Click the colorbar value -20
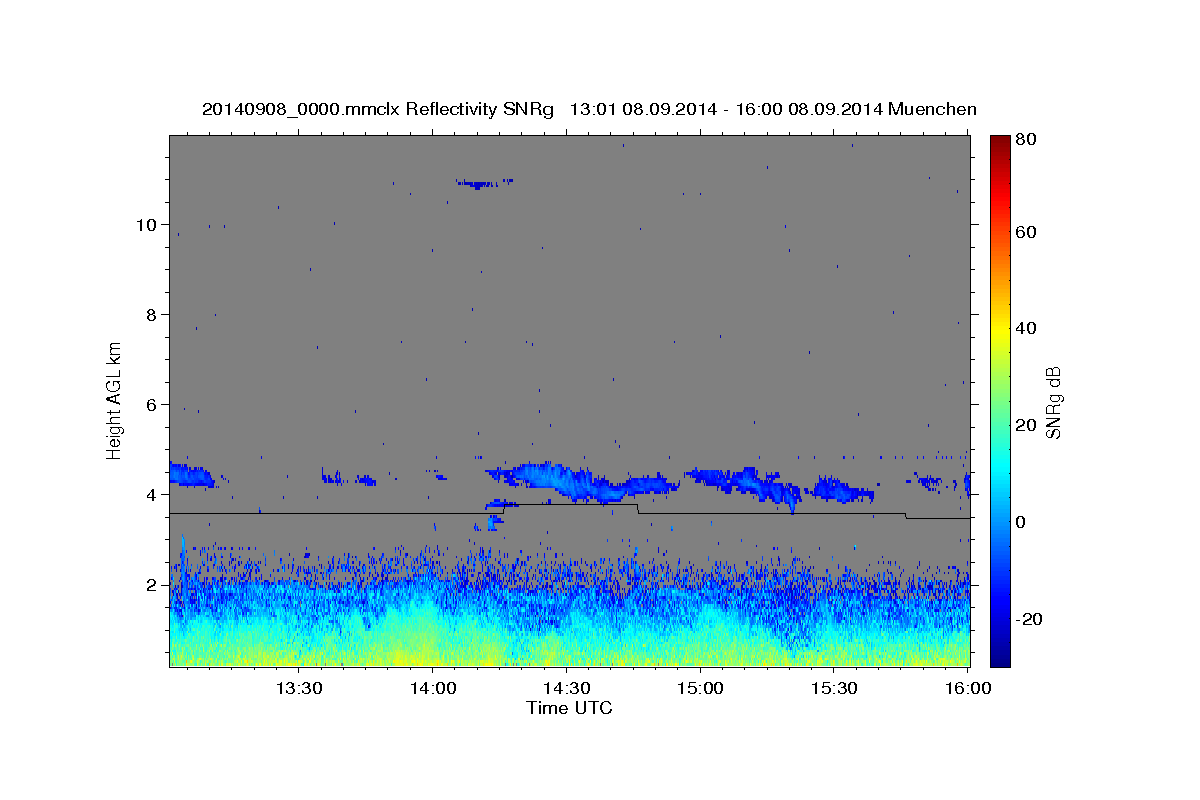This screenshot has width=1200, height=800. pos(1029,619)
